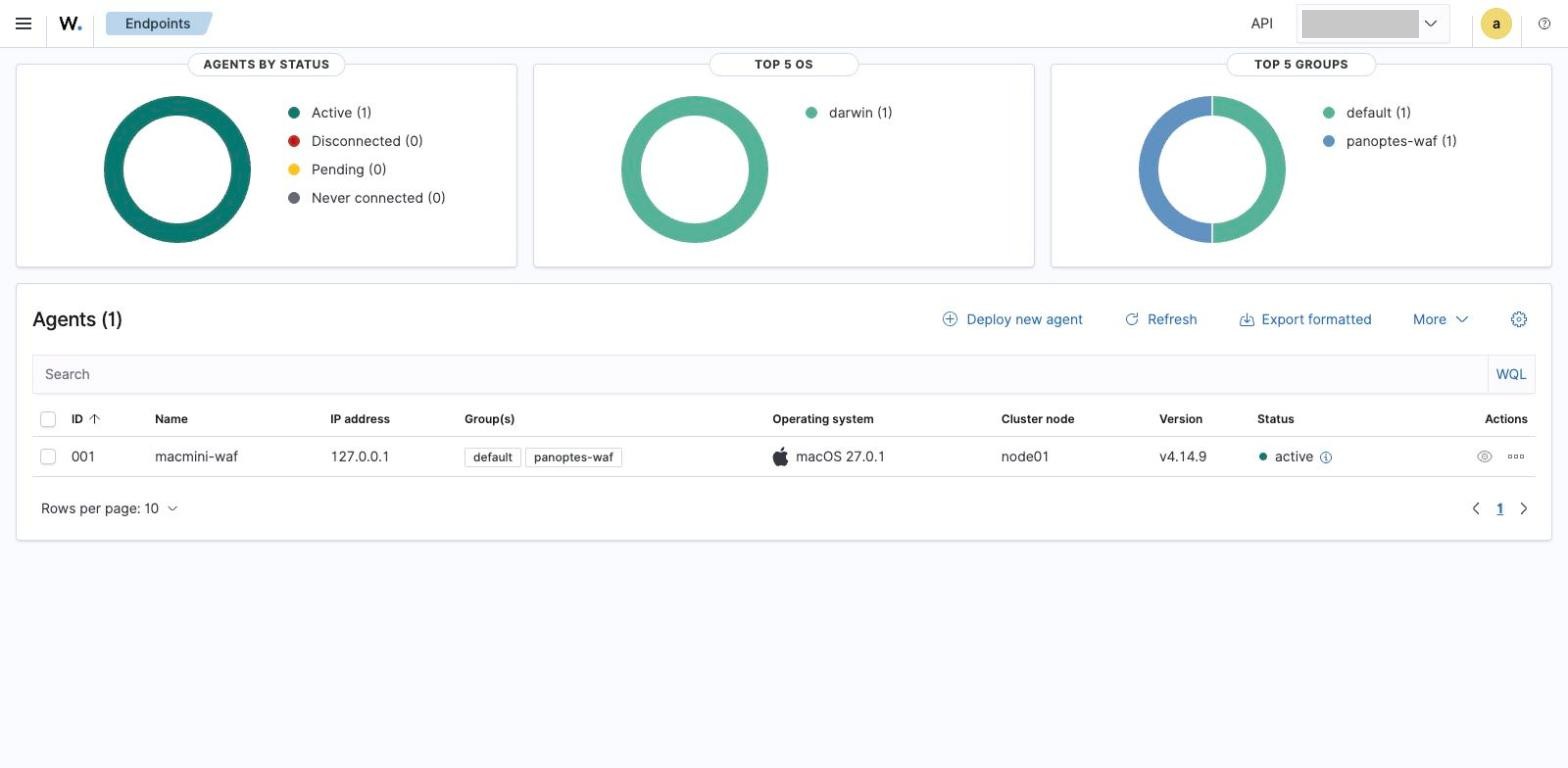
Task: Select default (1) group legend entry
Action: click(1367, 113)
